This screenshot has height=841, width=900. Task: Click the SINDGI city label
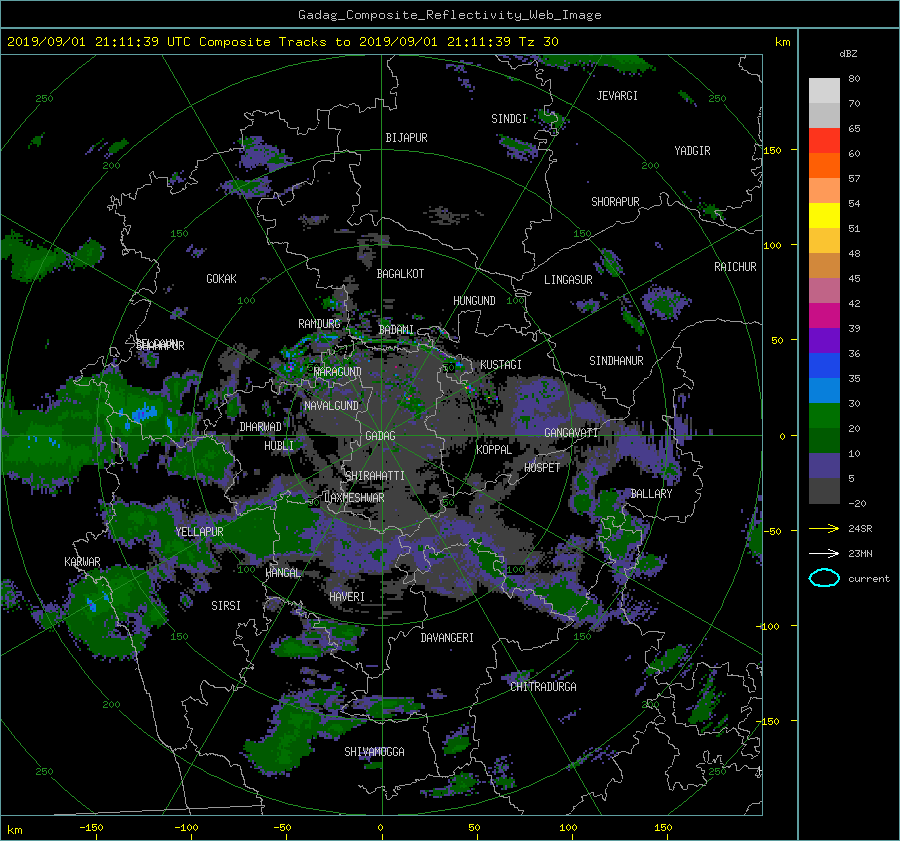[509, 119]
